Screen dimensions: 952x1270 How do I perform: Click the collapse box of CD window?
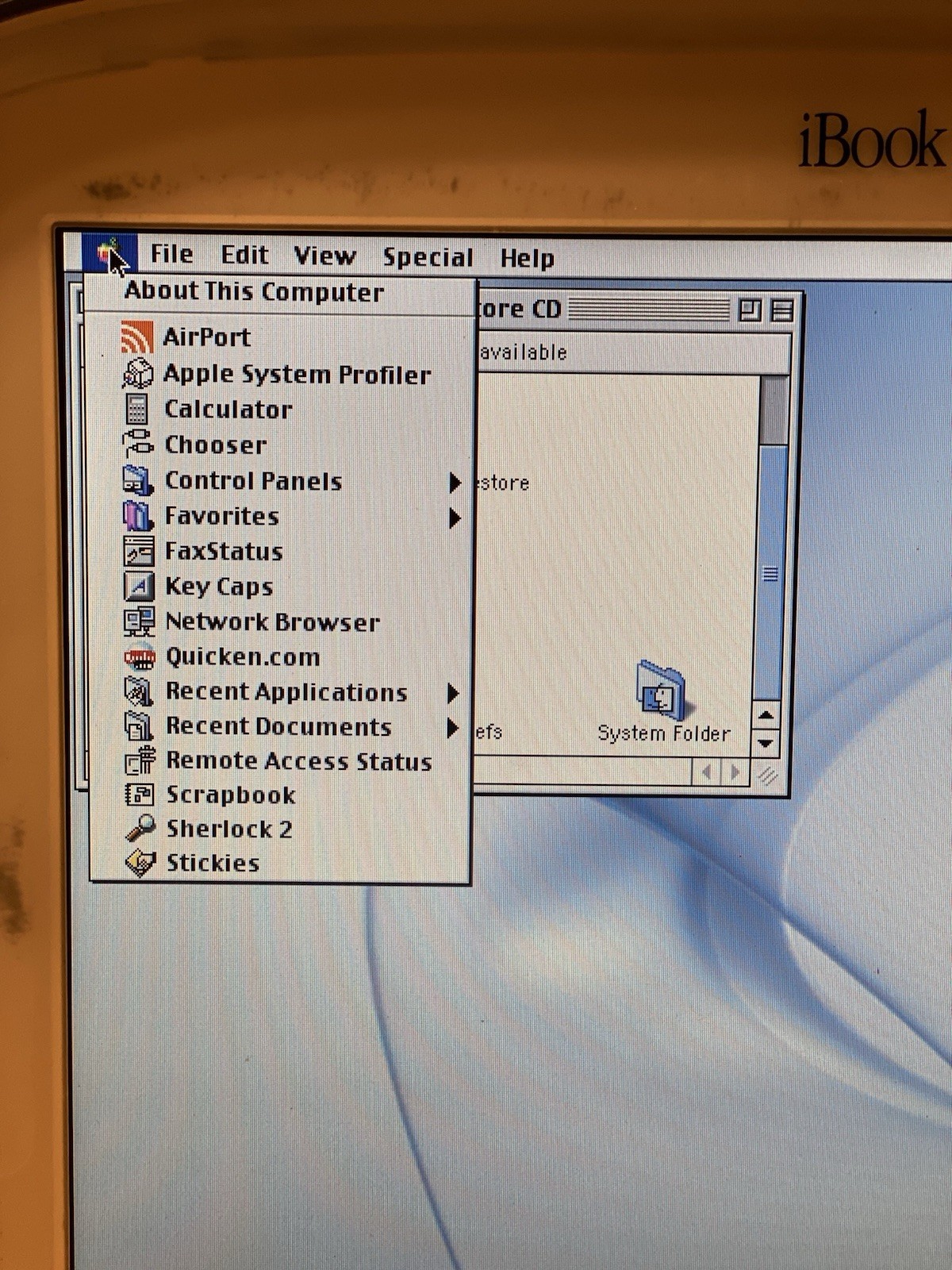click(781, 310)
